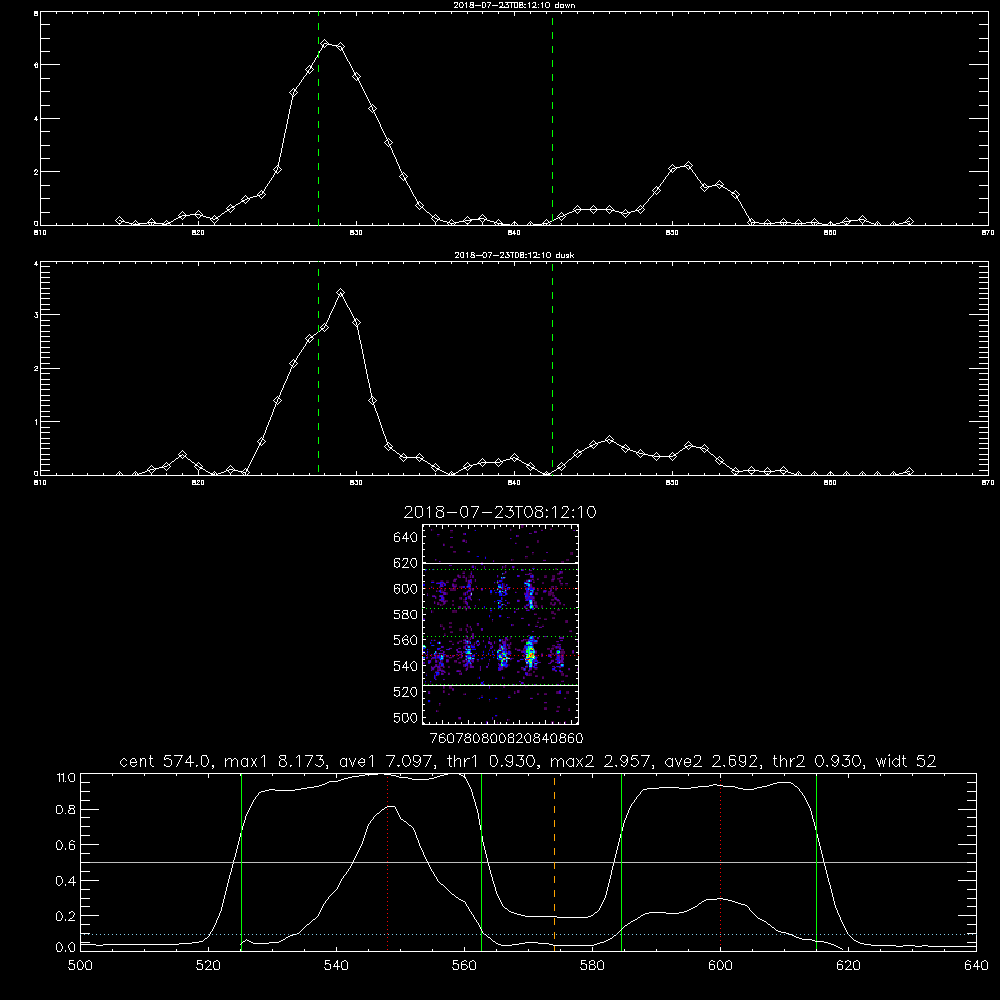Click the '540' y-axis label beside spectral image
1000x1000 pixels.
[x=406, y=666]
